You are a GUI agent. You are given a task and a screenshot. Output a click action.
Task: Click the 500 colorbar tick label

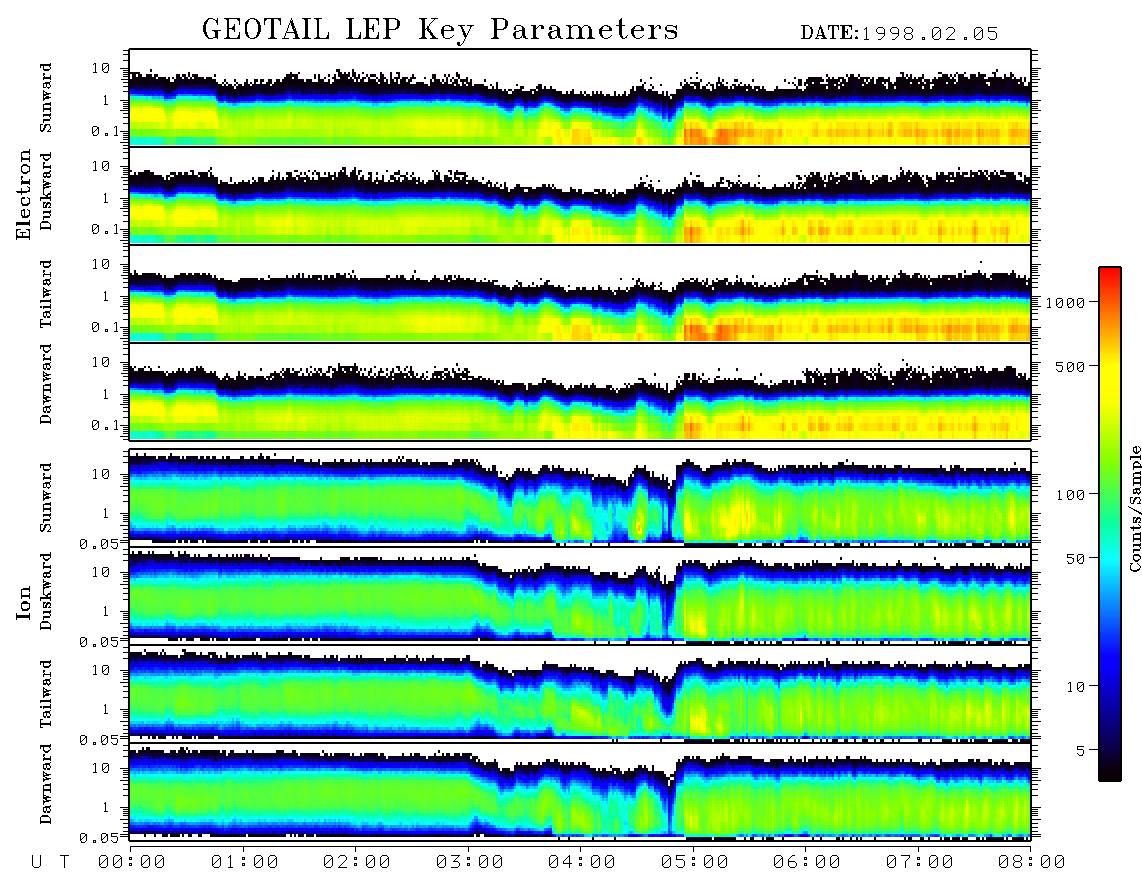[1071, 366]
